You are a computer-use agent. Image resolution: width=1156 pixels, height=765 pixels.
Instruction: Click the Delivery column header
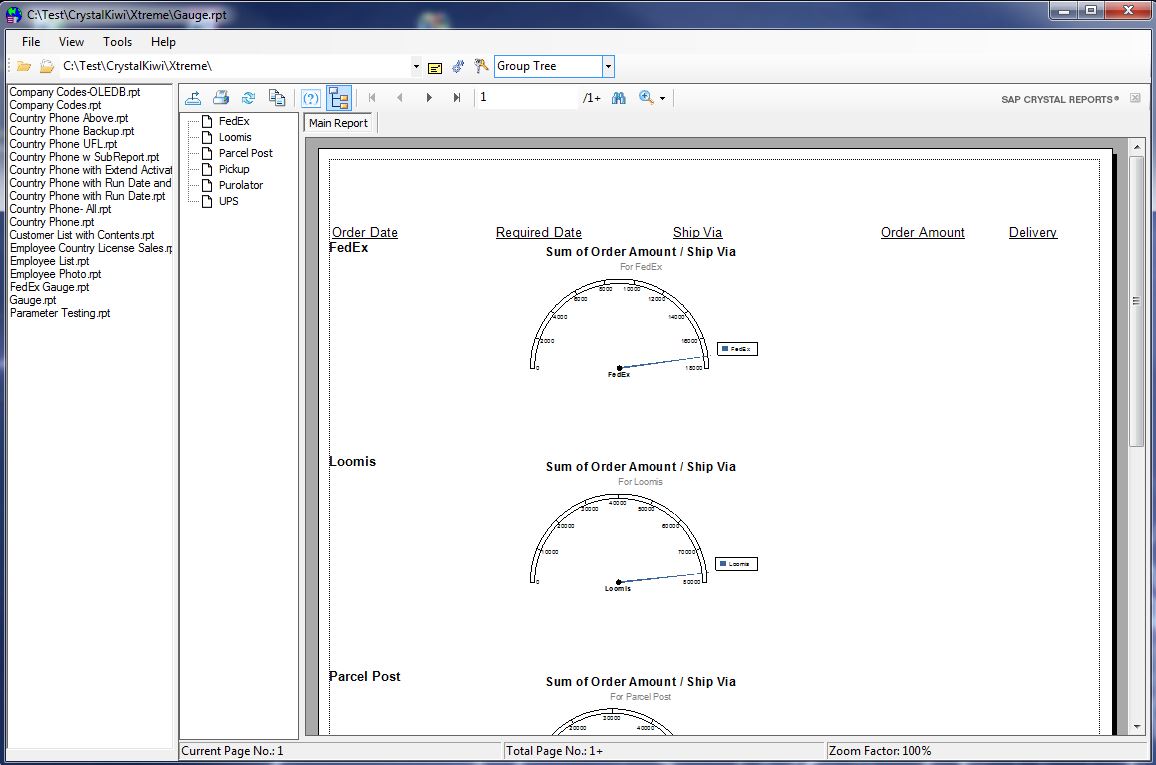click(1033, 232)
